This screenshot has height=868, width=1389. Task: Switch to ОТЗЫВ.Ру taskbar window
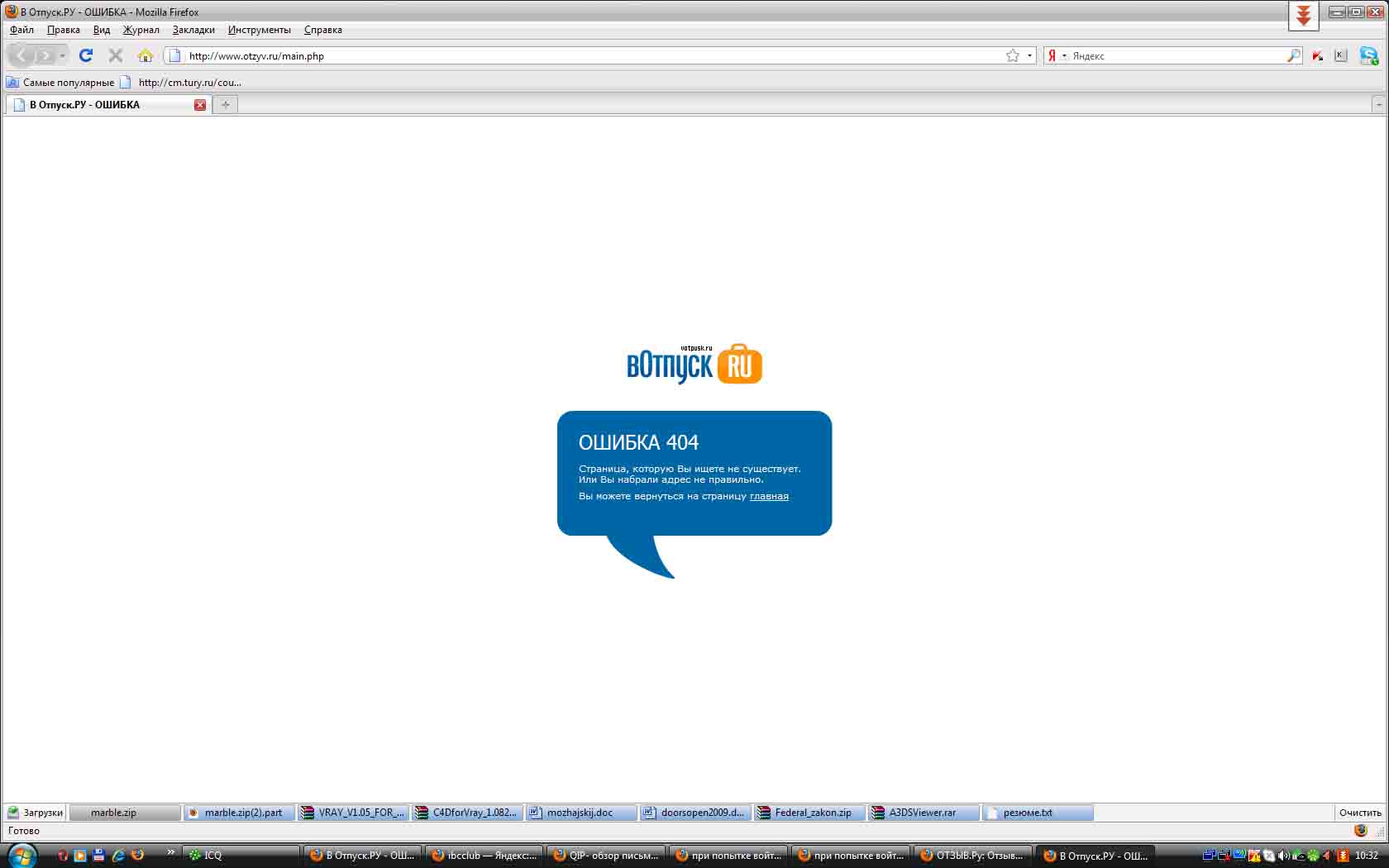click(x=974, y=856)
